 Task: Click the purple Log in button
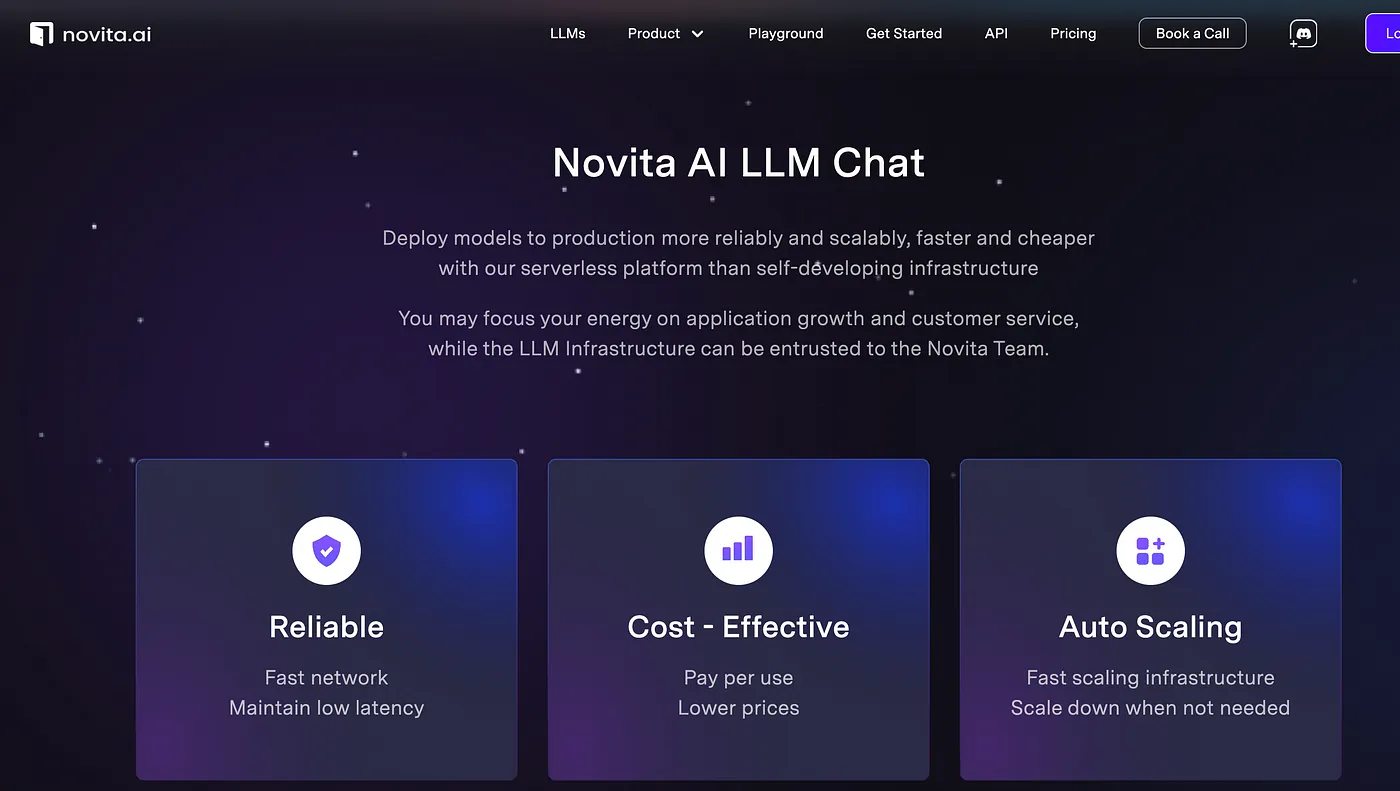(1383, 33)
